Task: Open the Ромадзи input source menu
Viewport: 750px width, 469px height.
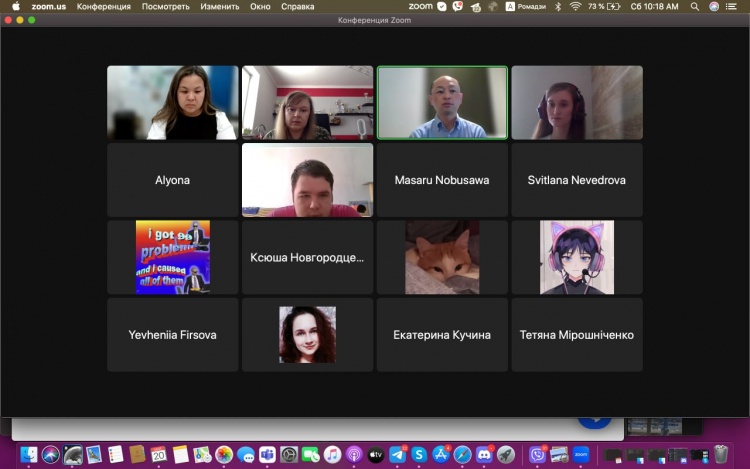Action: pyautogui.click(x=526, y=6)
